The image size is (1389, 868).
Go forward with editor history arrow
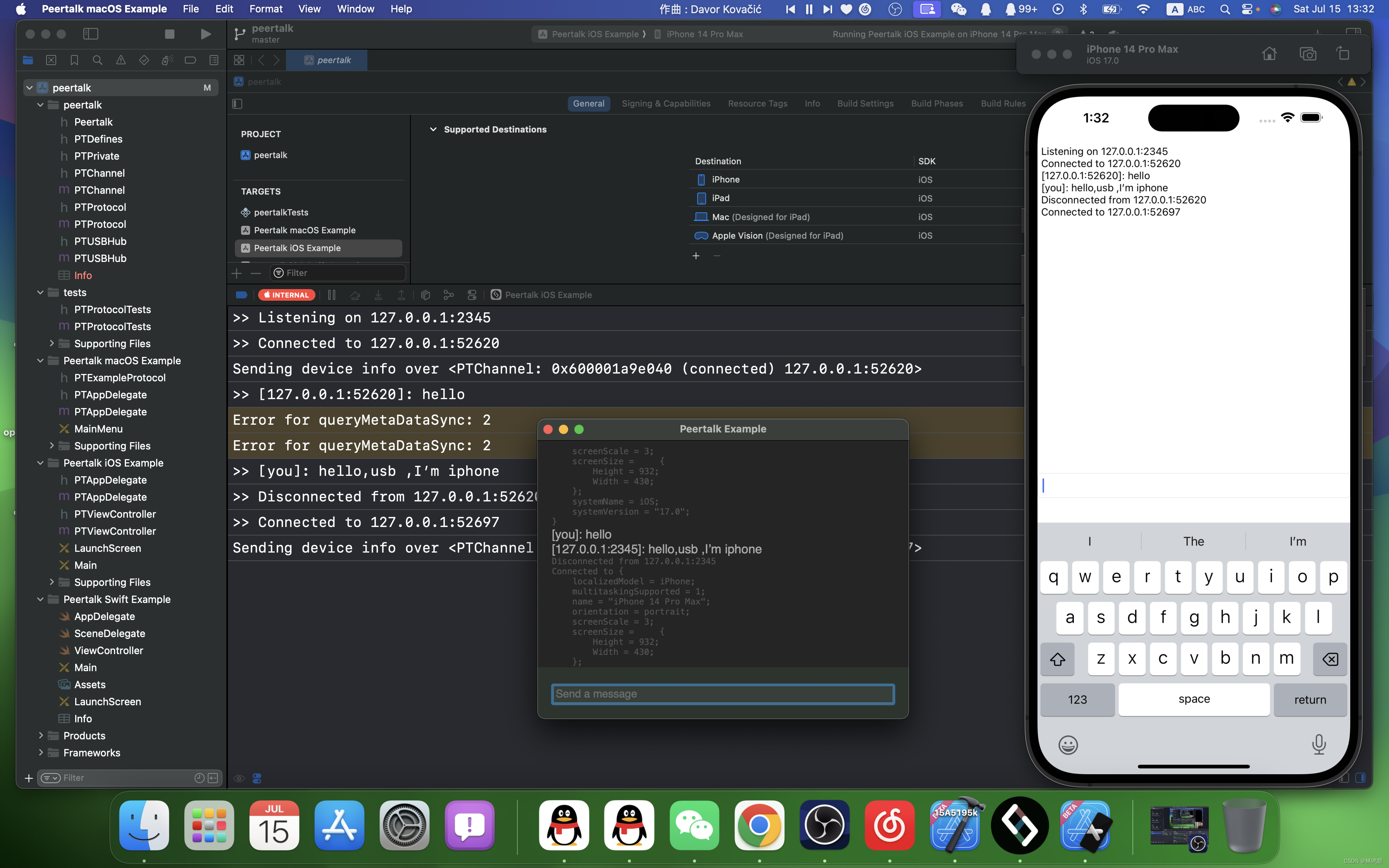pyautogui.click(x=277, y=60)
